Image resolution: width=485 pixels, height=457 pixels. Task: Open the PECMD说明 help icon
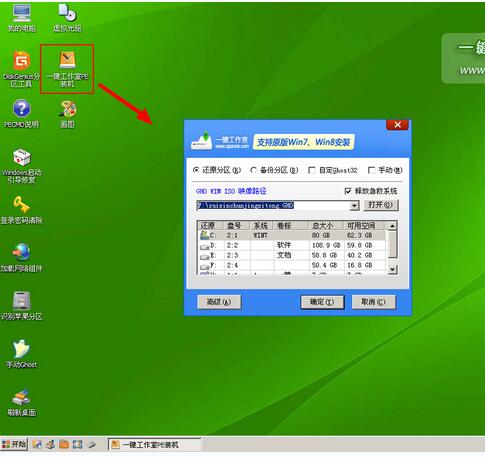pos(22,114)
